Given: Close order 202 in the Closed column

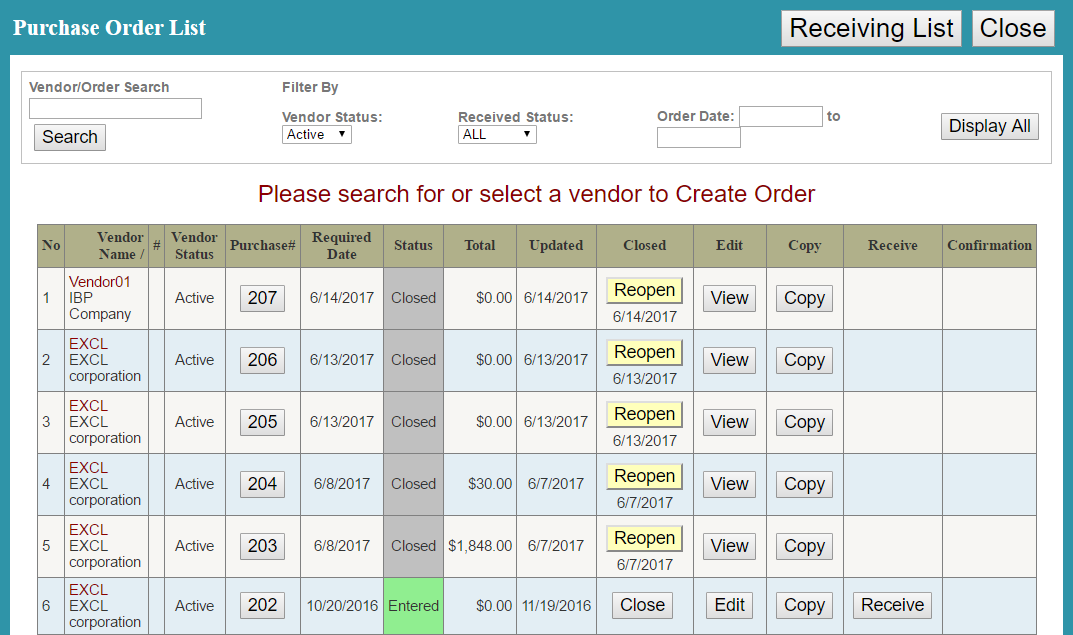Looking at the screenshot, I should (x=642, y=605).
